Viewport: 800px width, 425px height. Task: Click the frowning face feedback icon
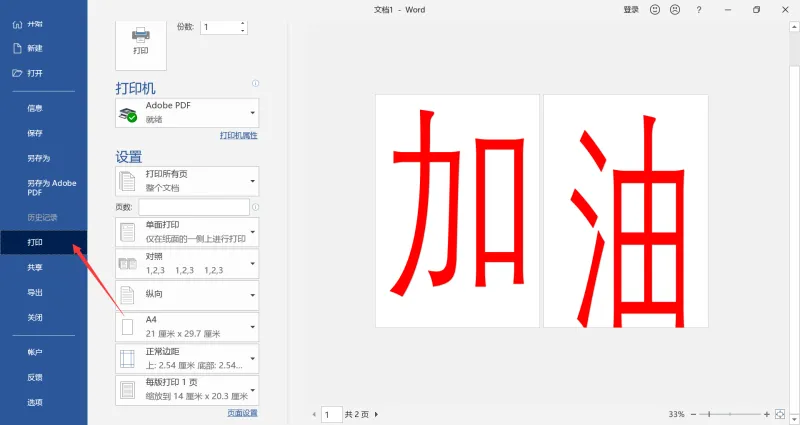(x=675, y=10)
